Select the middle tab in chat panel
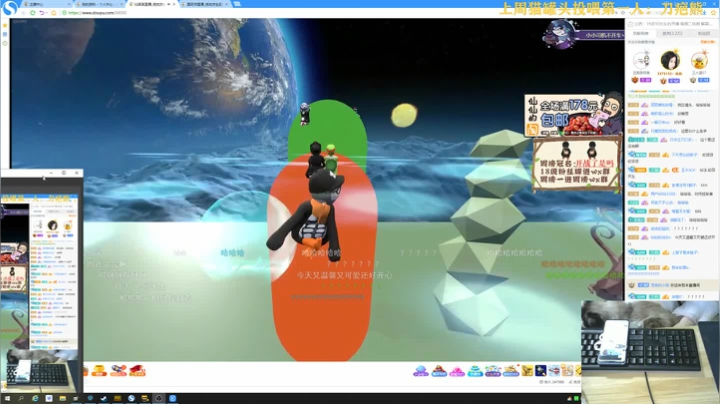Screen dimensions: 720x404 pyautogui.click(x=672, y=34)
